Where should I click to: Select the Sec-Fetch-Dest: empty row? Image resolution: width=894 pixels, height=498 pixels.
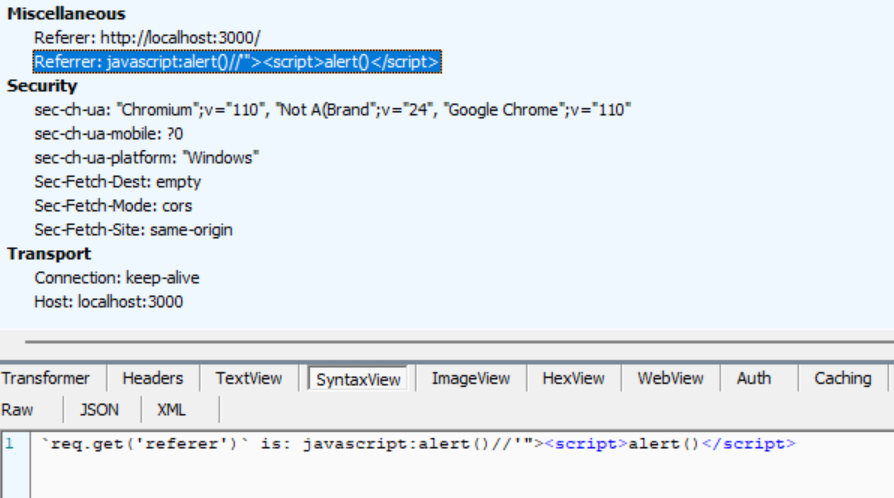pos(117,181)
